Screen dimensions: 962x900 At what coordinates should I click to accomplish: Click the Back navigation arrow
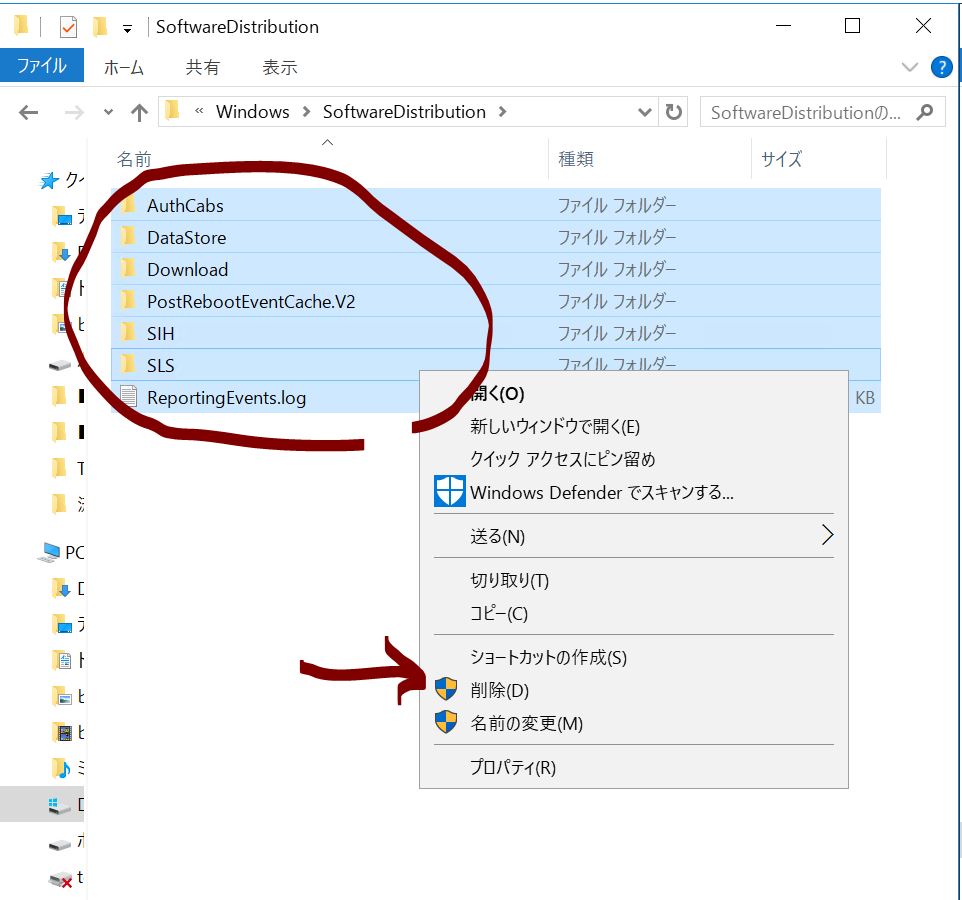click(x=28, y=112)
